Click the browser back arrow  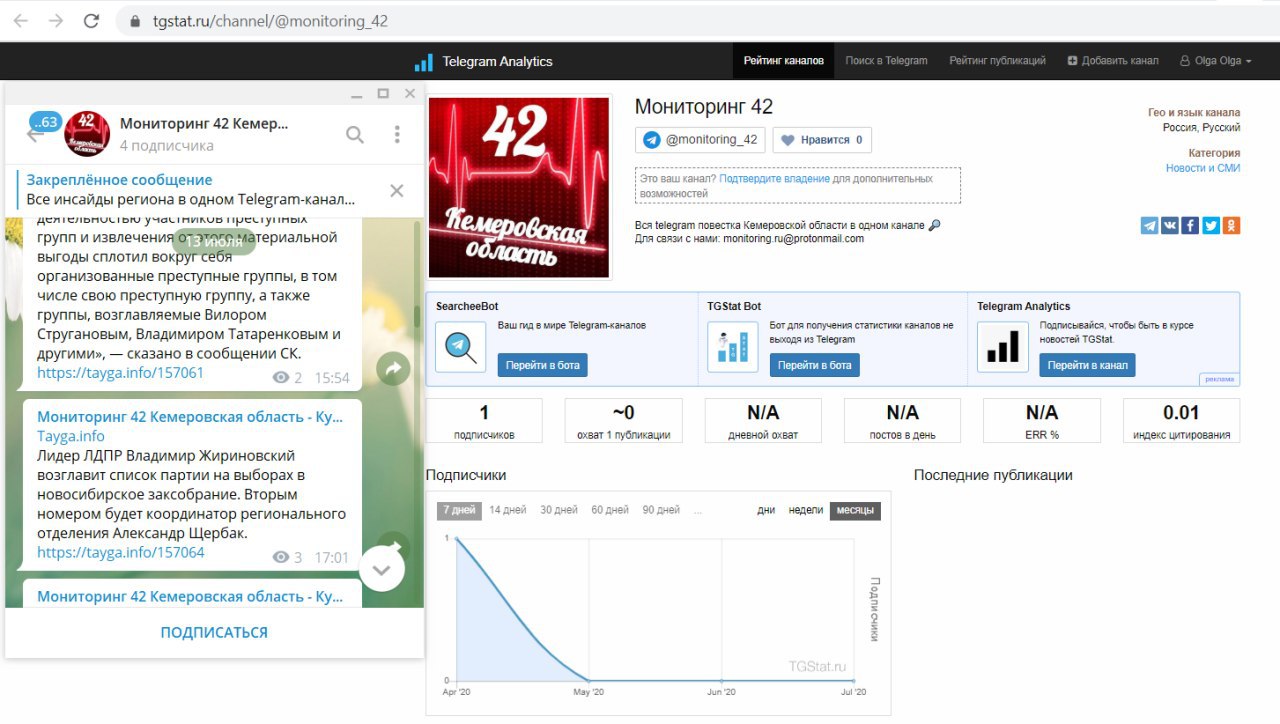coord(20,20)
